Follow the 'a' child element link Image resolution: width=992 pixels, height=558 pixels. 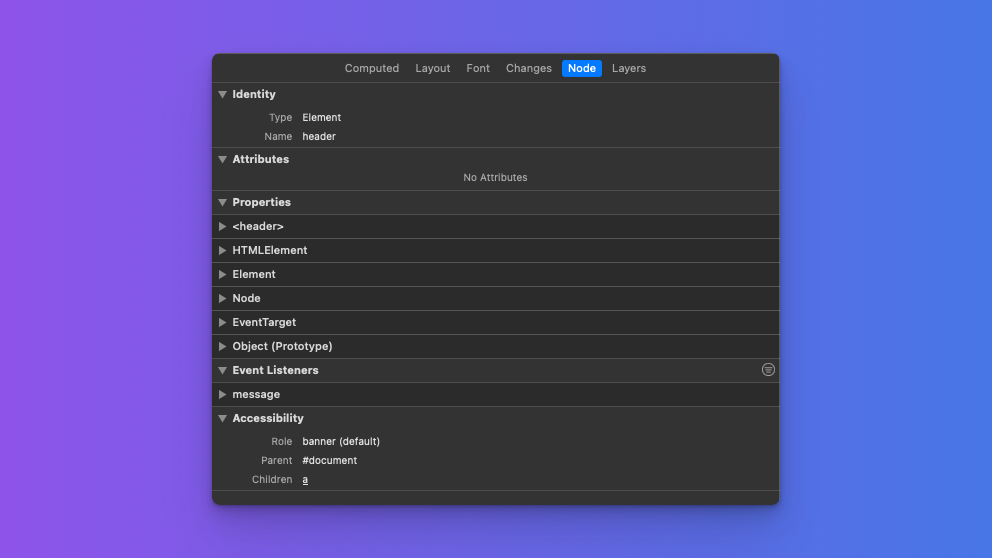pyautogui.click(x=305, y=480)
